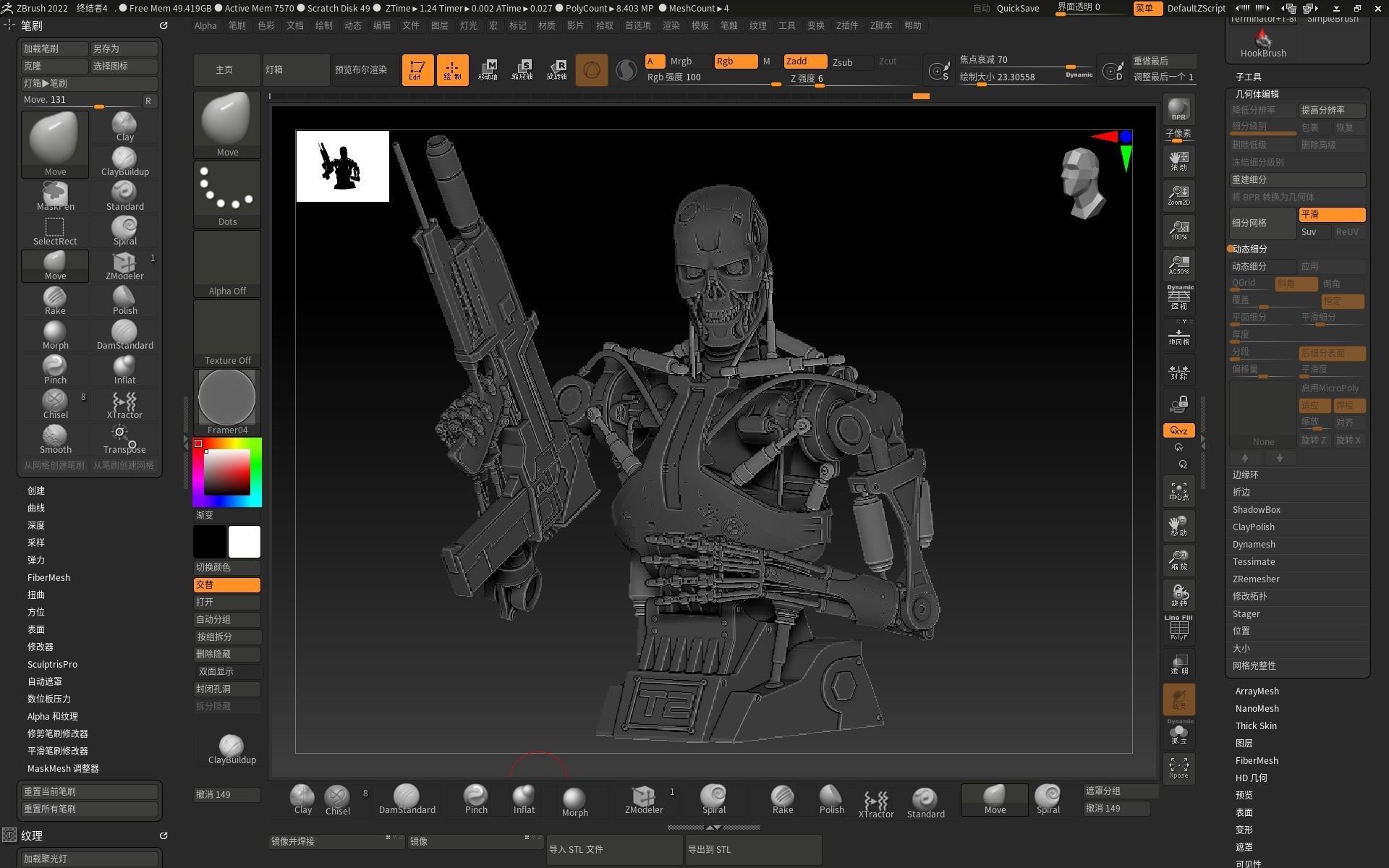Click the 加载笔刷 load brush button
1389x868 pixels.
click(x=55, y=48)
